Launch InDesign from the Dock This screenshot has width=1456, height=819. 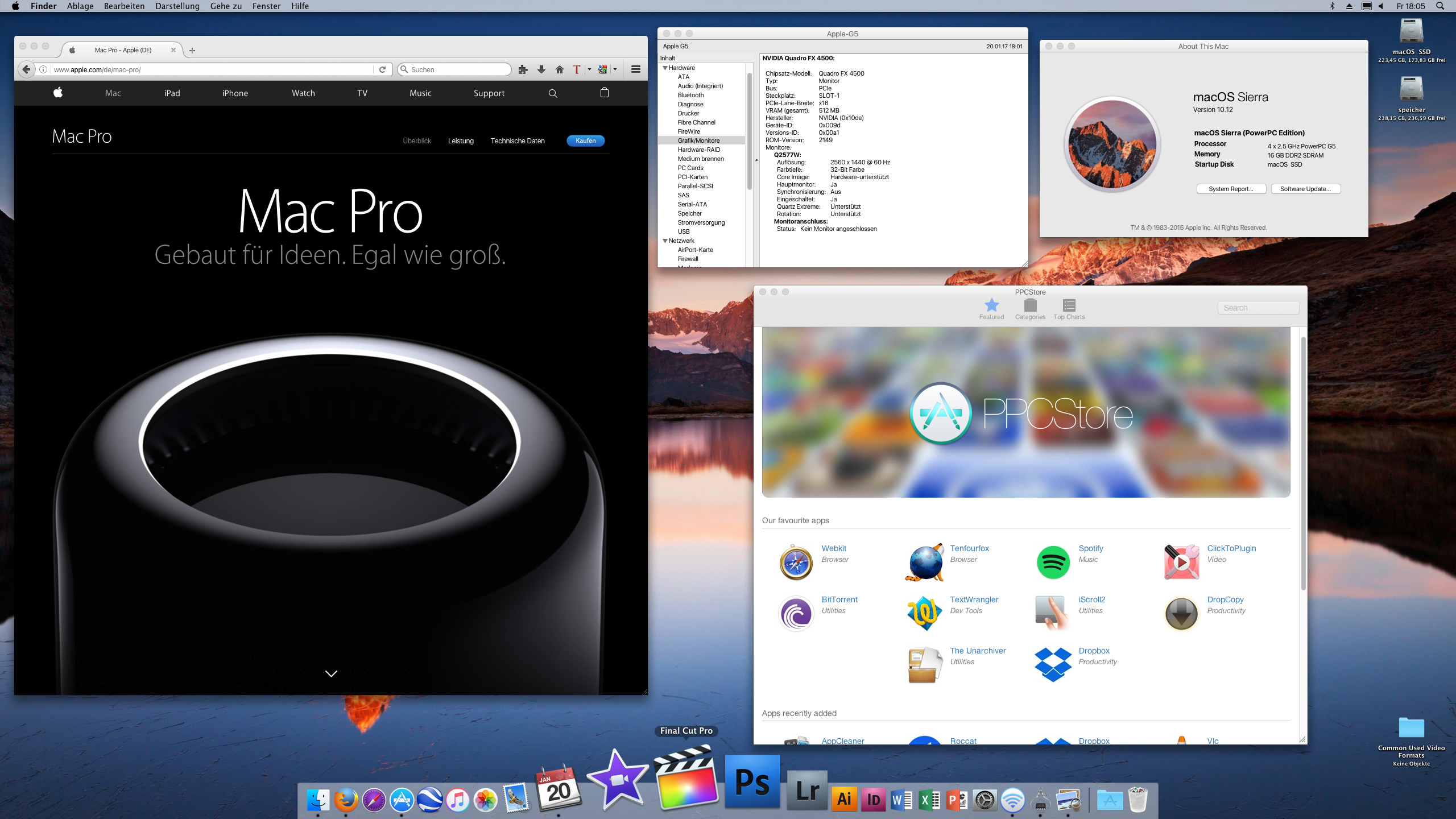[x=873, y=800]
